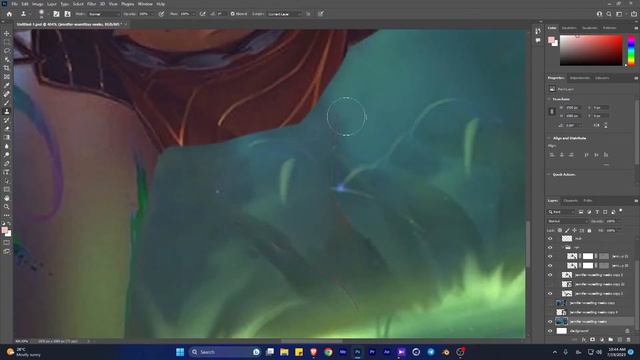Screen dimensions: 640x360
Task: Toggle pressure for opacity
Action: pyautogui.click(x=162, y=14)
